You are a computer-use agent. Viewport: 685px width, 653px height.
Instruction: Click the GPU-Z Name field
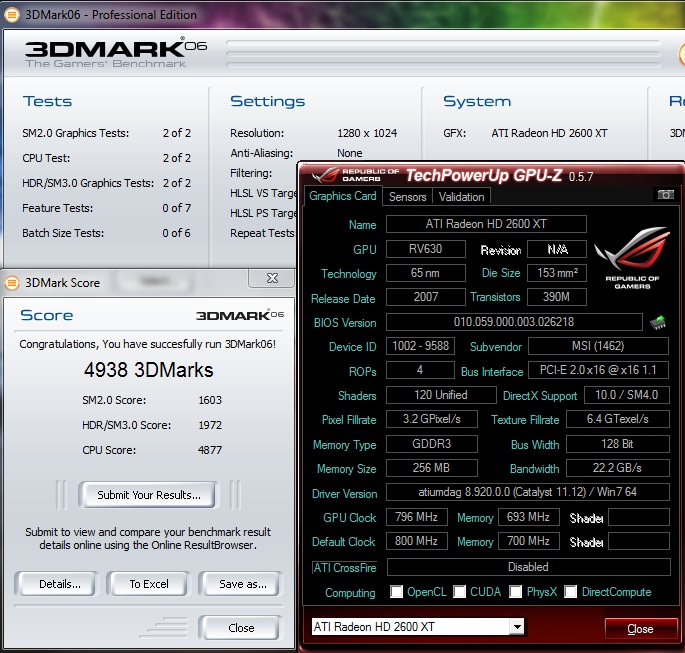486,224
